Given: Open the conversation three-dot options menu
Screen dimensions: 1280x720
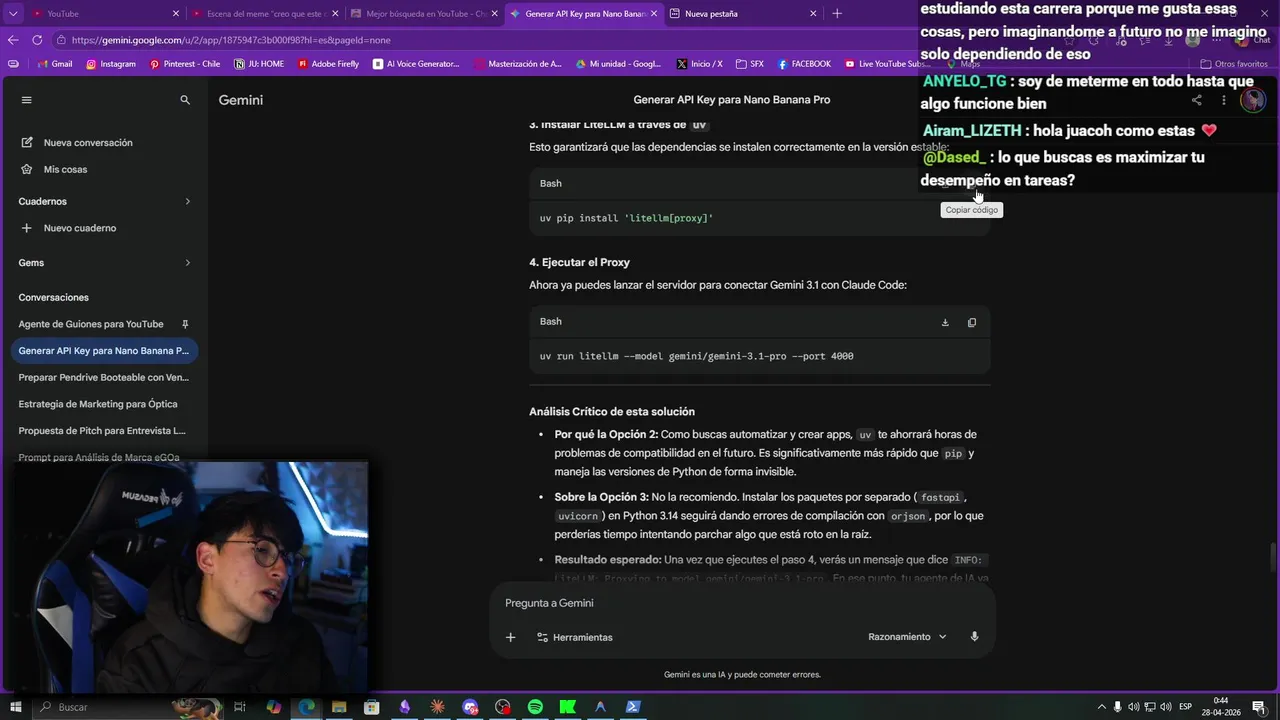Looking at the screenshot, I should click(x=1223, y=100).
